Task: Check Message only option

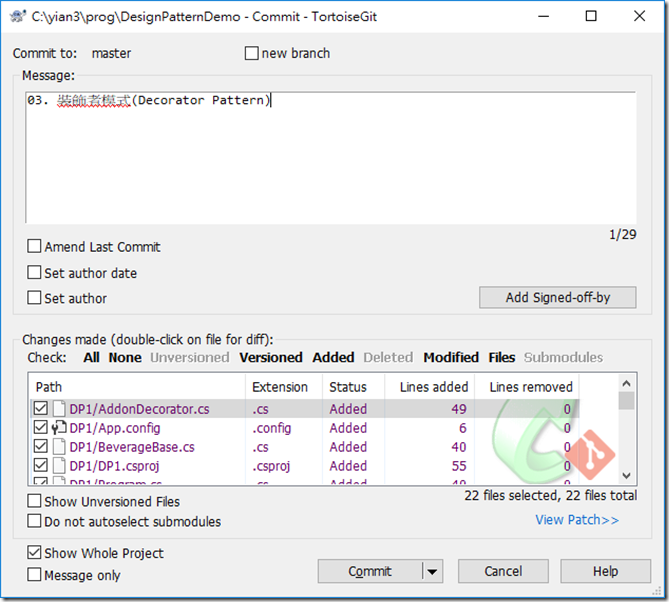Action: [x=34, y=574]
